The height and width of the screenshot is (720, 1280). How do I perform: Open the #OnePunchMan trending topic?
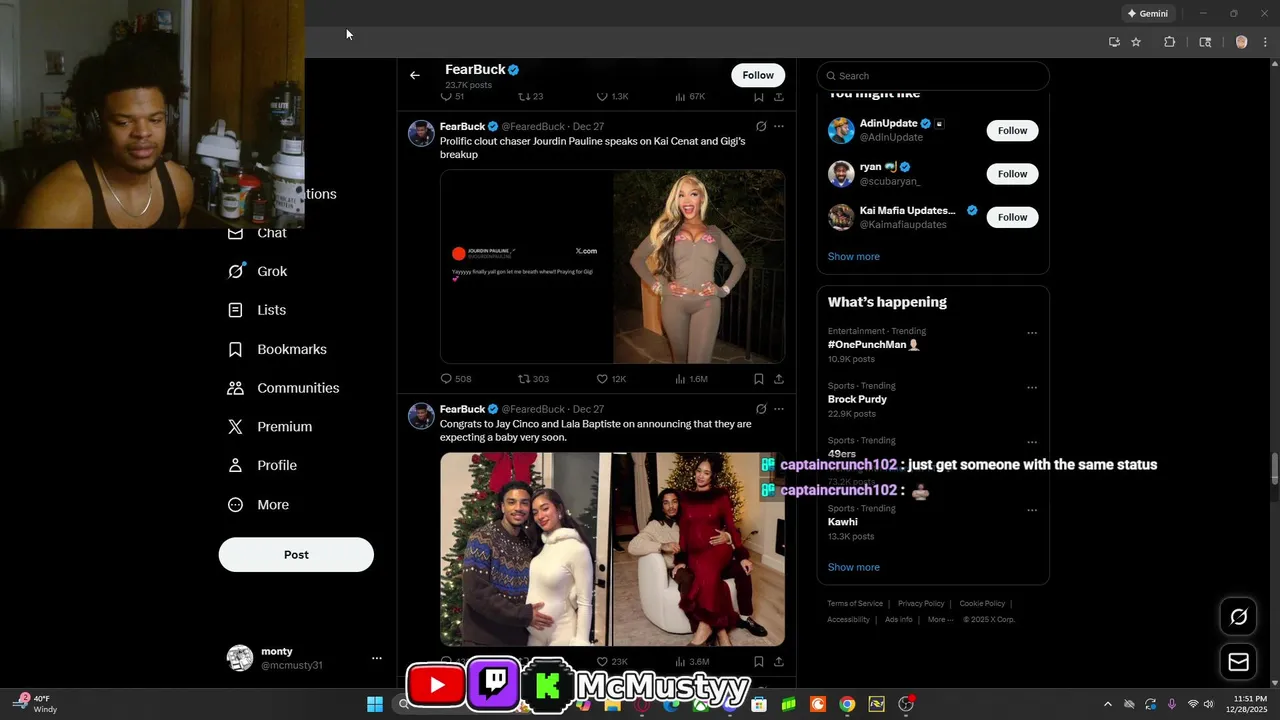click(x=873, y=345)
